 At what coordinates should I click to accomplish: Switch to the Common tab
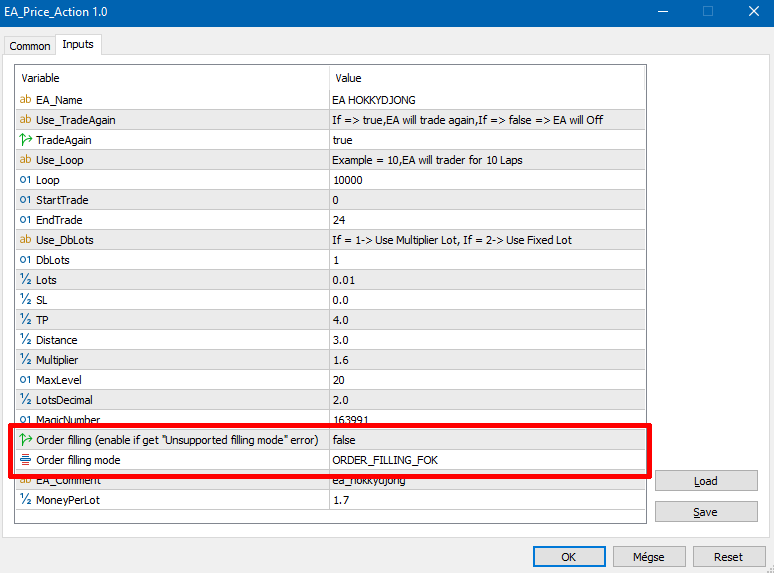point(30,46)
